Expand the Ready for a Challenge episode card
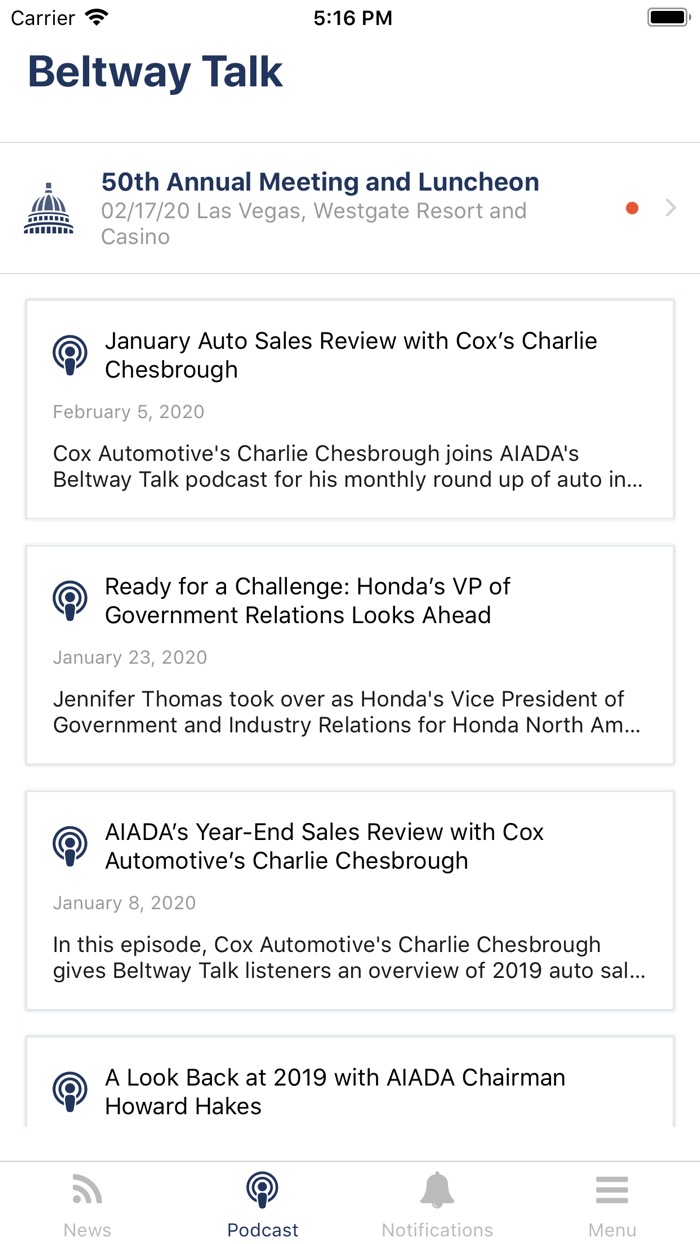Screen dimensions: 700x1244 [350, 655]
